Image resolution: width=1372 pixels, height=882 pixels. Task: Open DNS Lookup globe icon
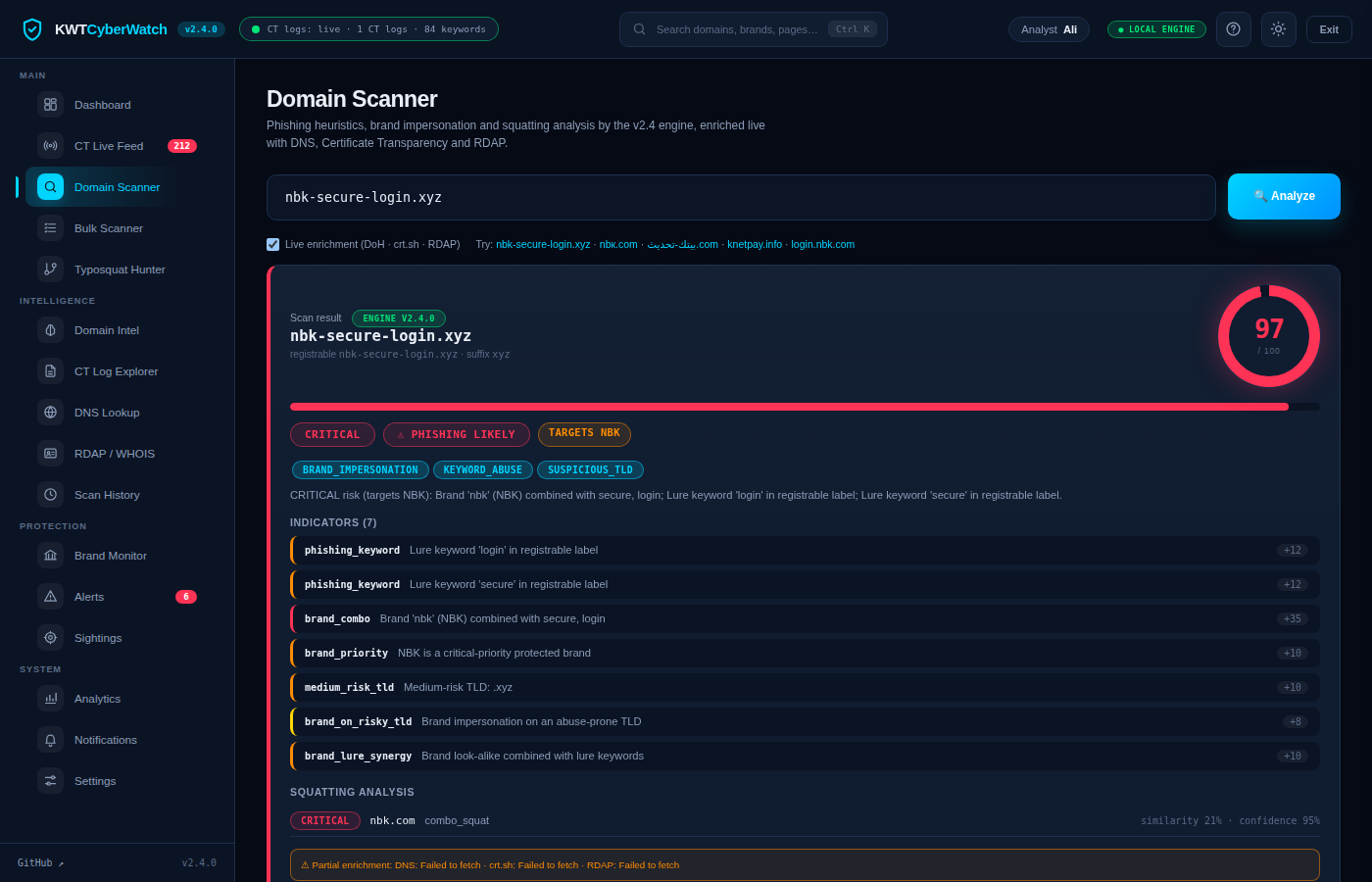50,413
